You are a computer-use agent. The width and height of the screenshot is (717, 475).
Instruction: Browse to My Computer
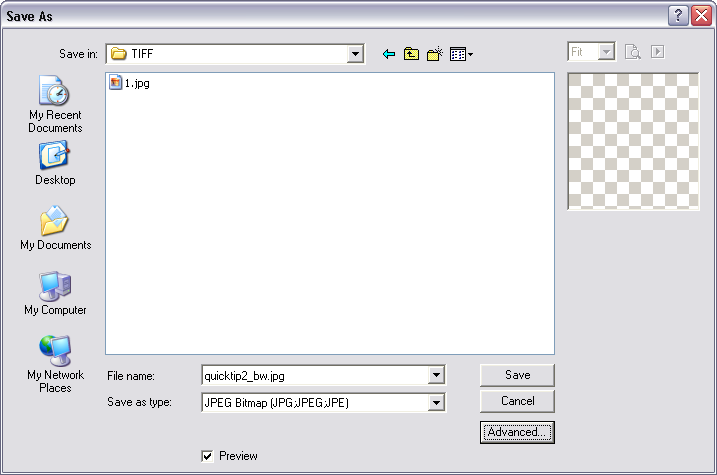point(55,293)
